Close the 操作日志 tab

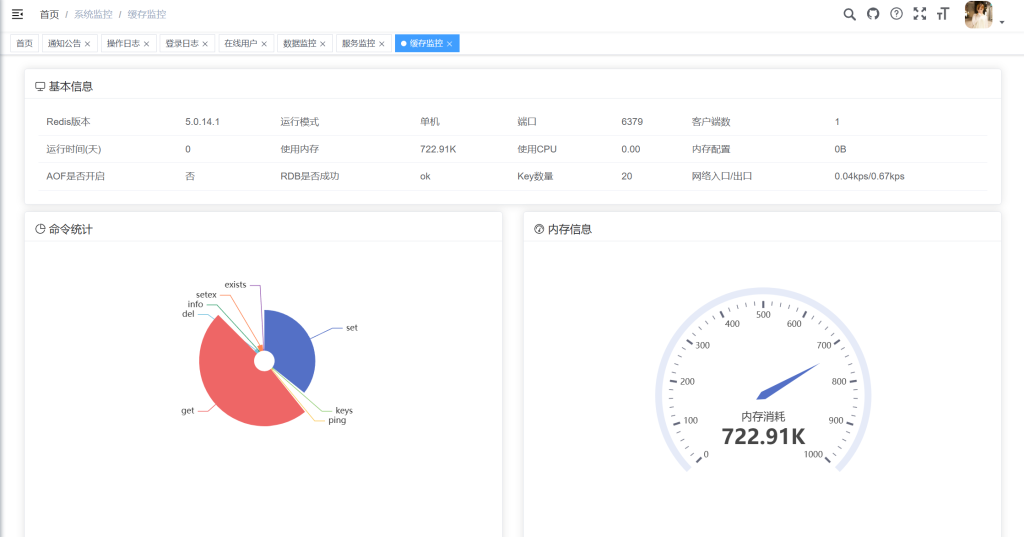click(x=147, y=44)
